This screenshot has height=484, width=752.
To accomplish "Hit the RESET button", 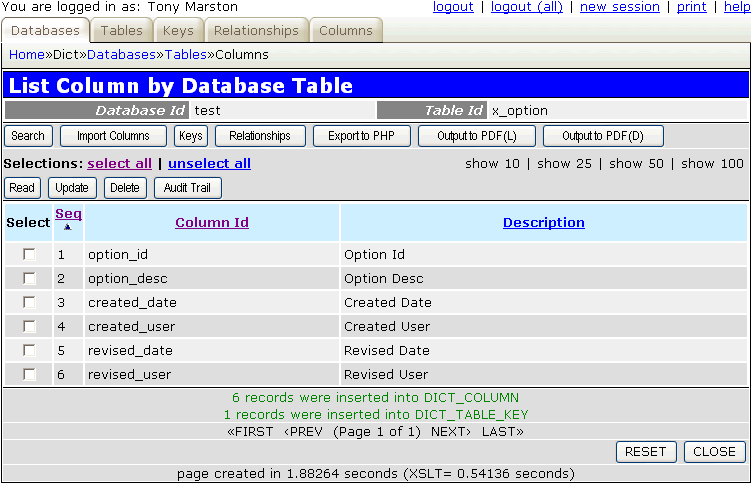I will click(645, 452).
